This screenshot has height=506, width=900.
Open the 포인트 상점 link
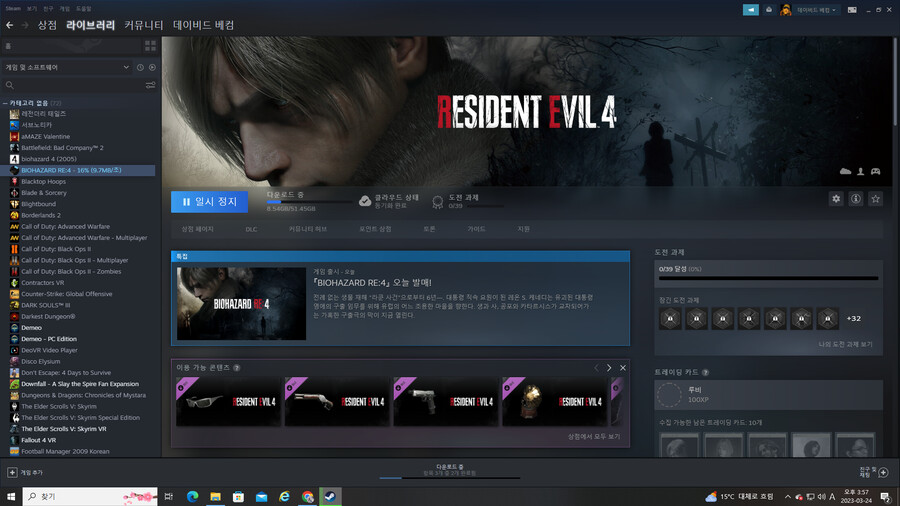pyautogui.click(x=375, y=229)
